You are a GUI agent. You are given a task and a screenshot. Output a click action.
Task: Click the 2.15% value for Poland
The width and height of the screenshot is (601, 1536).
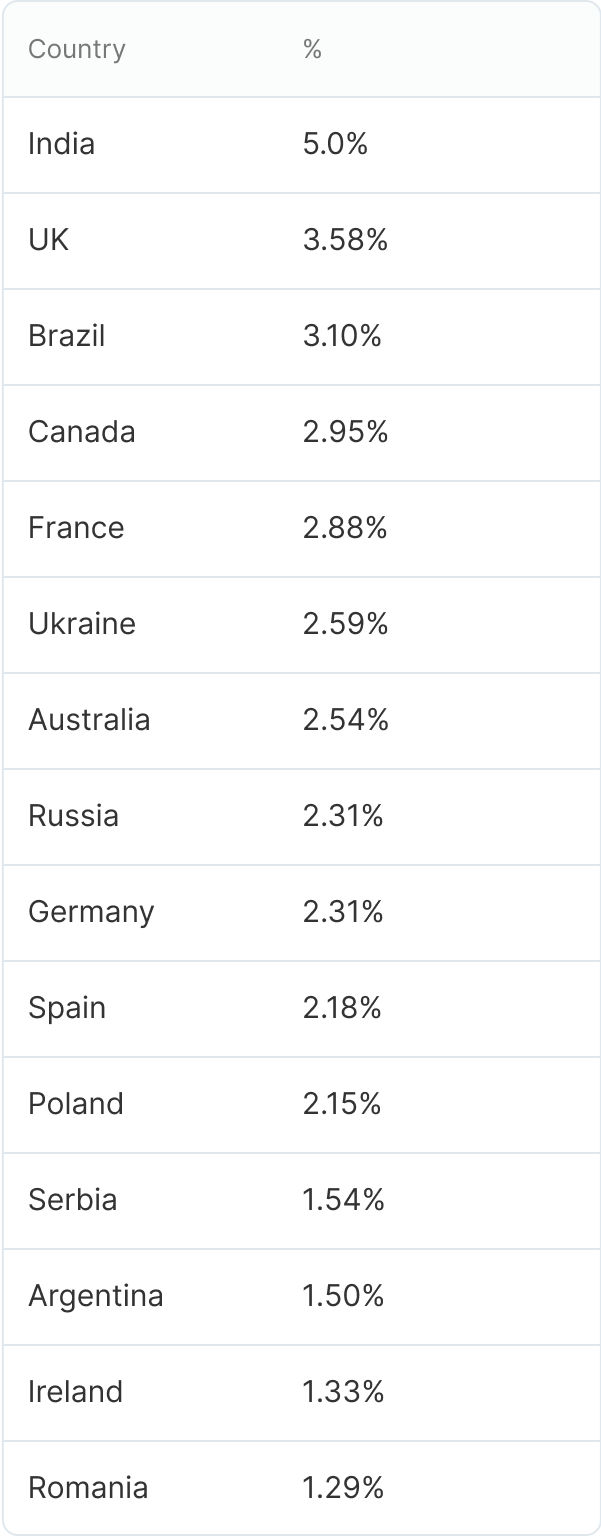point(342,1104)
